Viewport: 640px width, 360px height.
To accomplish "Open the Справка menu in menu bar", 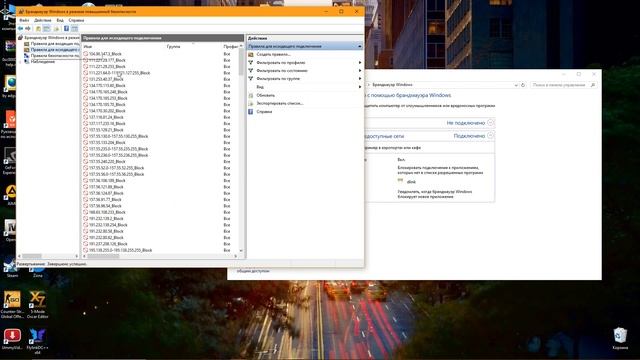I will 76,20.
